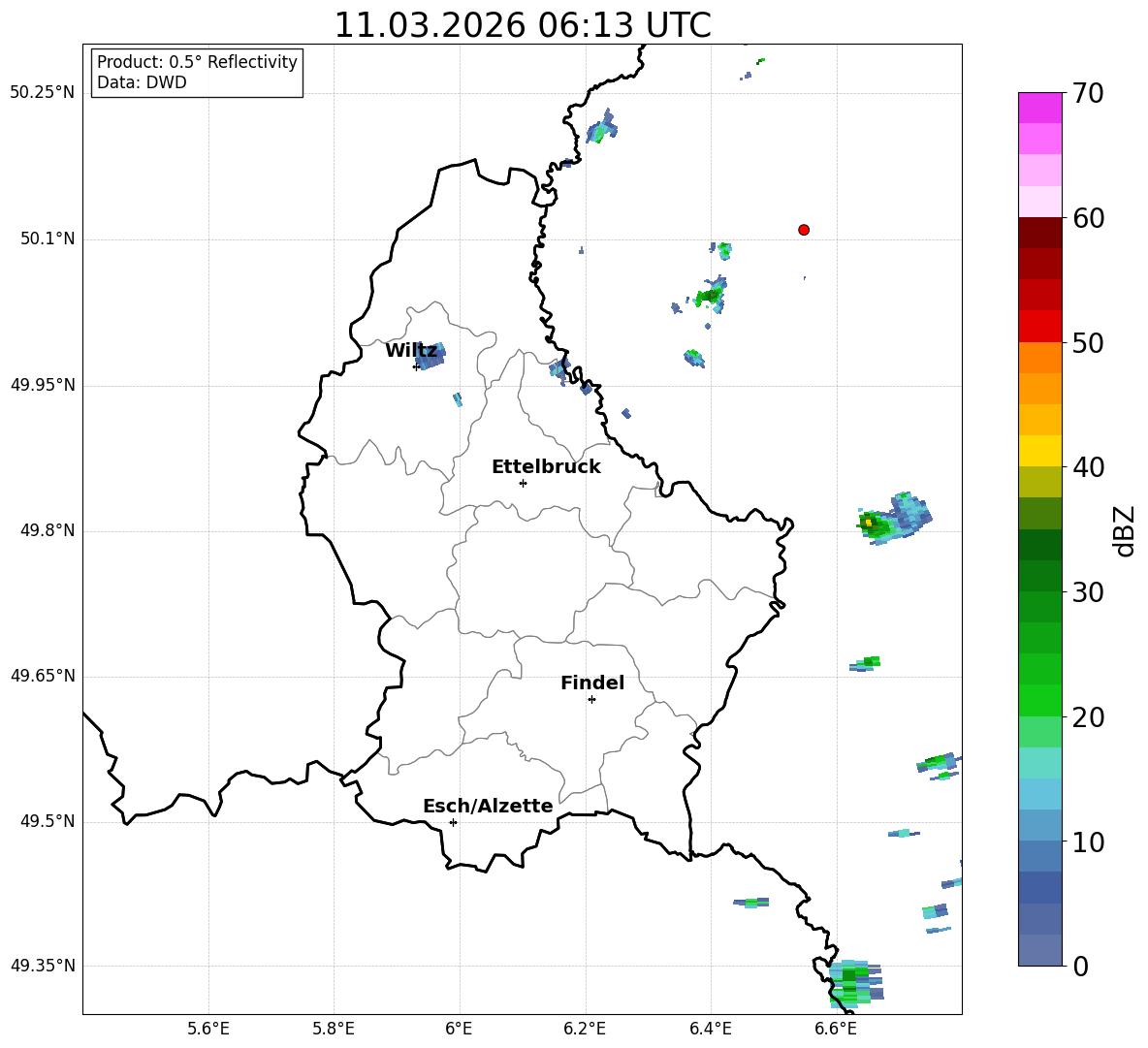The width and height of the screenshot is (1148, 1048).
Task: Click the light blue colorbar segment above 10
Action: point(1039,826)
